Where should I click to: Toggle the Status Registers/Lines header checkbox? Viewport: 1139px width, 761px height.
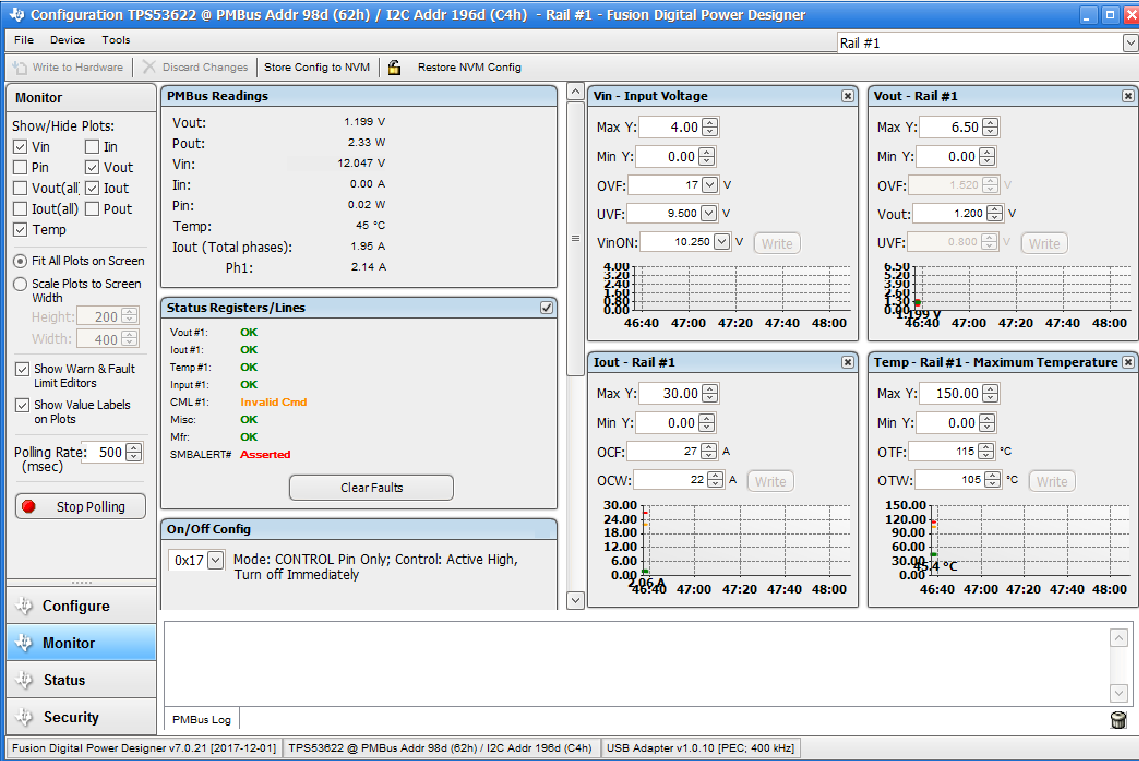point(546,308)
